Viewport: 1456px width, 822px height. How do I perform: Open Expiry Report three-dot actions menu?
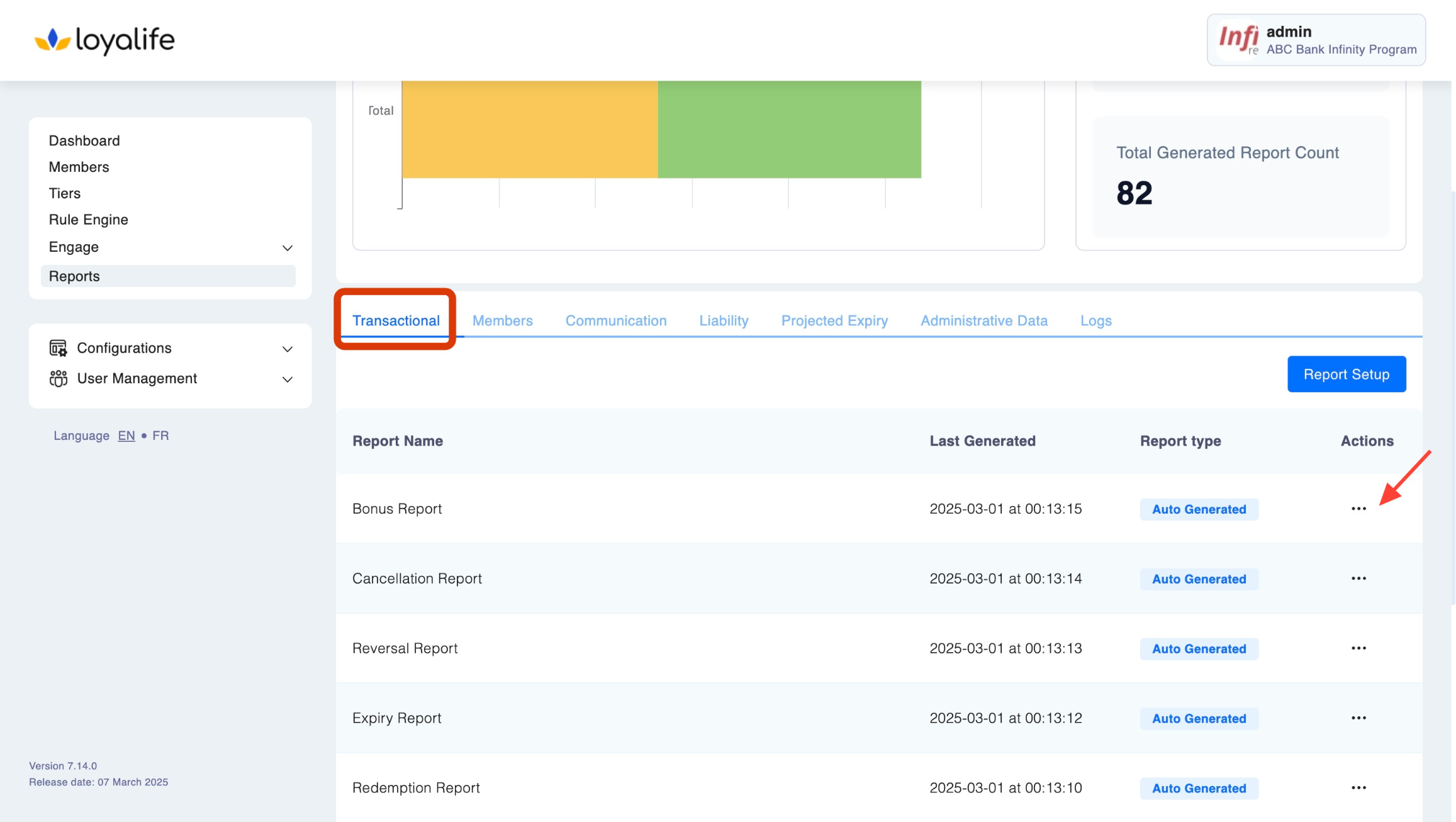click(x=1358, y=718)
